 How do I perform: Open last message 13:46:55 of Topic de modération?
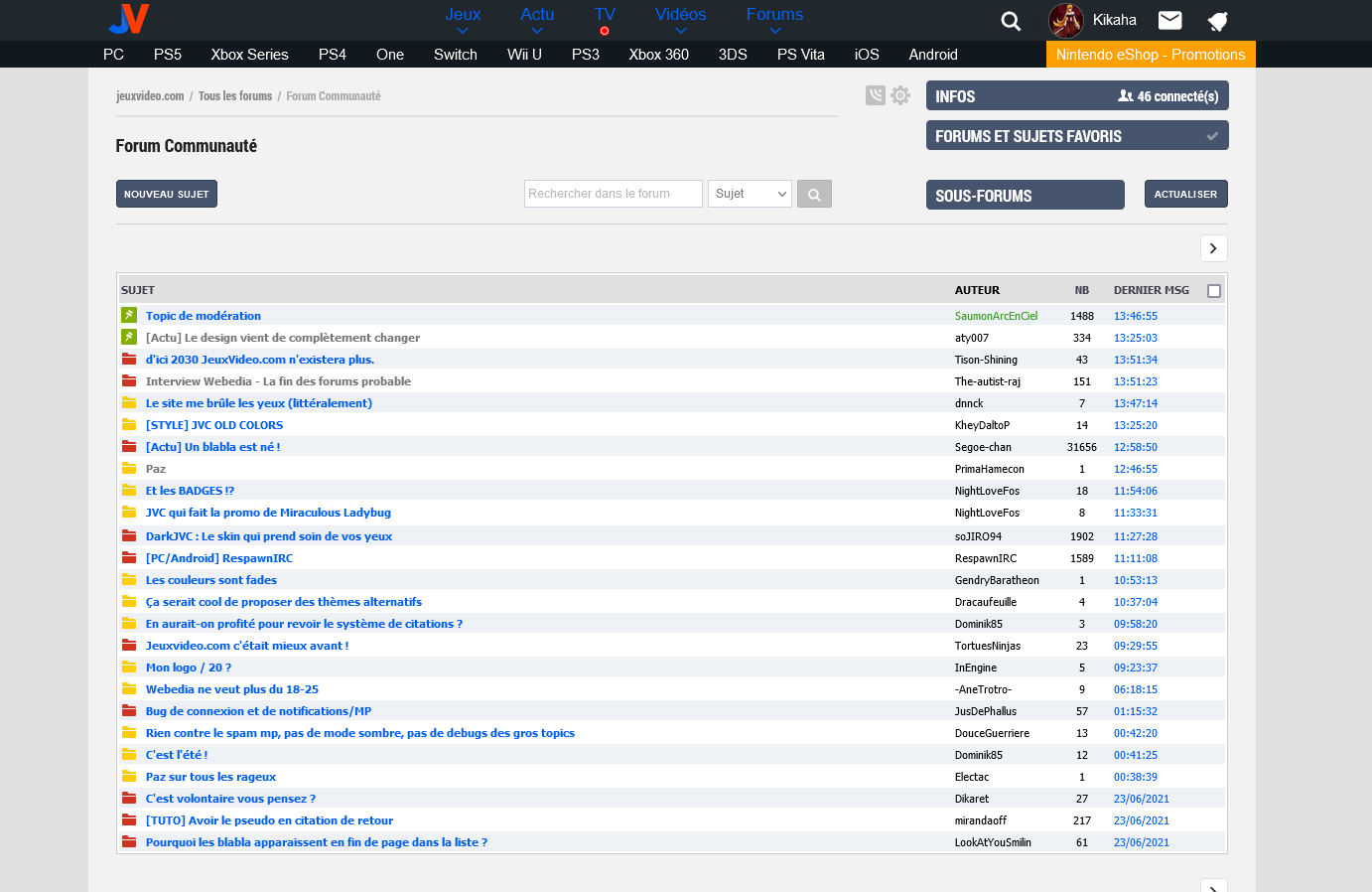tap(1136, 316)
